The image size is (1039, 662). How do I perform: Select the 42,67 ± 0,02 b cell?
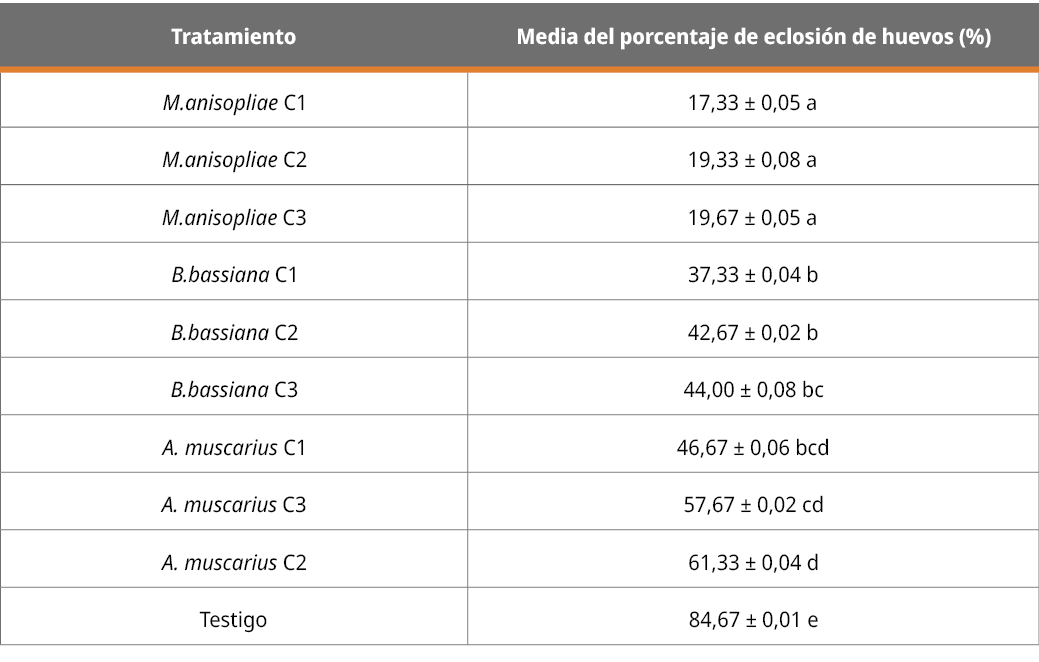(753, 332)
